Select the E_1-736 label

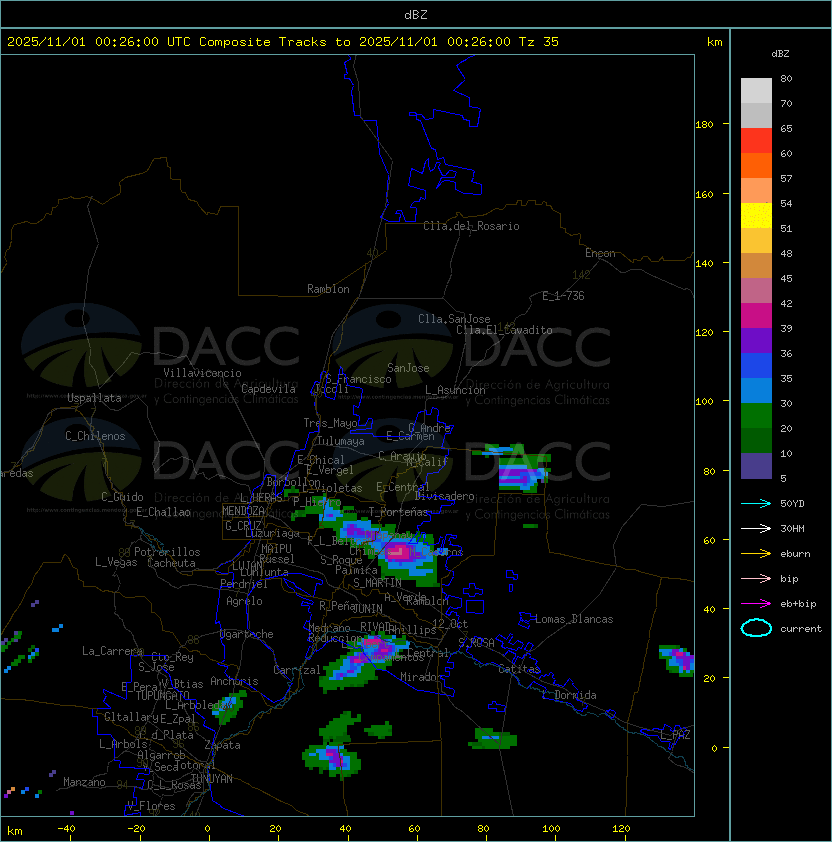(563, 296)
